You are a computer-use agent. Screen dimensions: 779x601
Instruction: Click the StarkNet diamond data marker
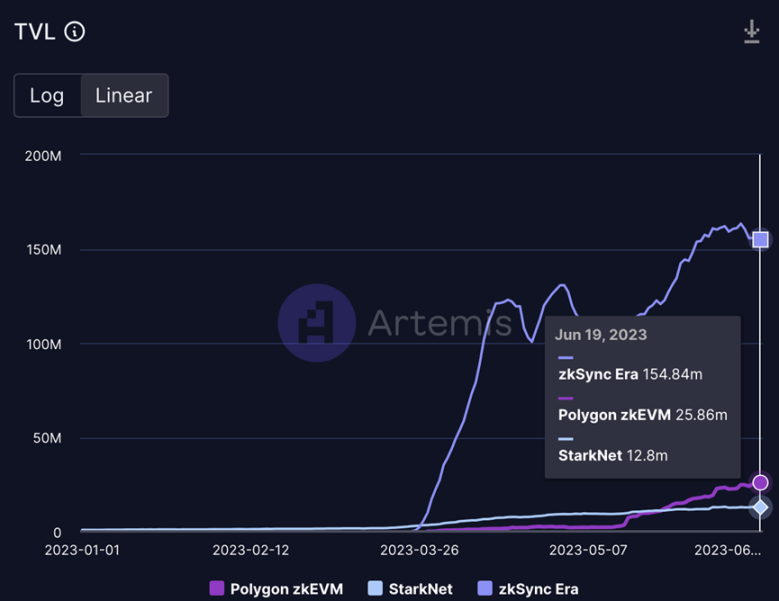point(760,507)
